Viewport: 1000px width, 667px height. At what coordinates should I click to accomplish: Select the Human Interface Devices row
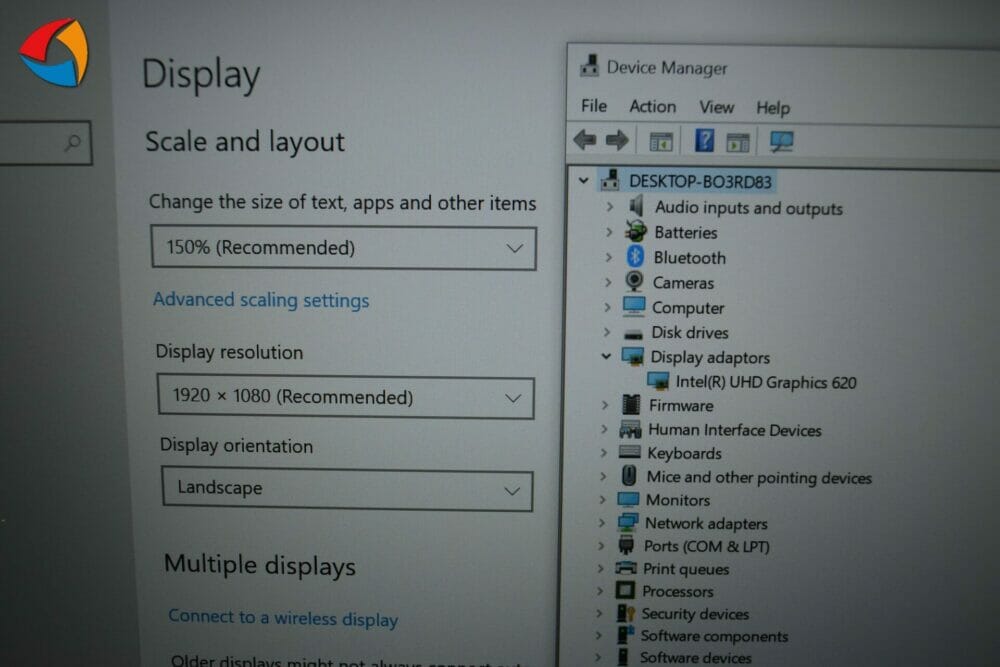(x=735, y=430)
